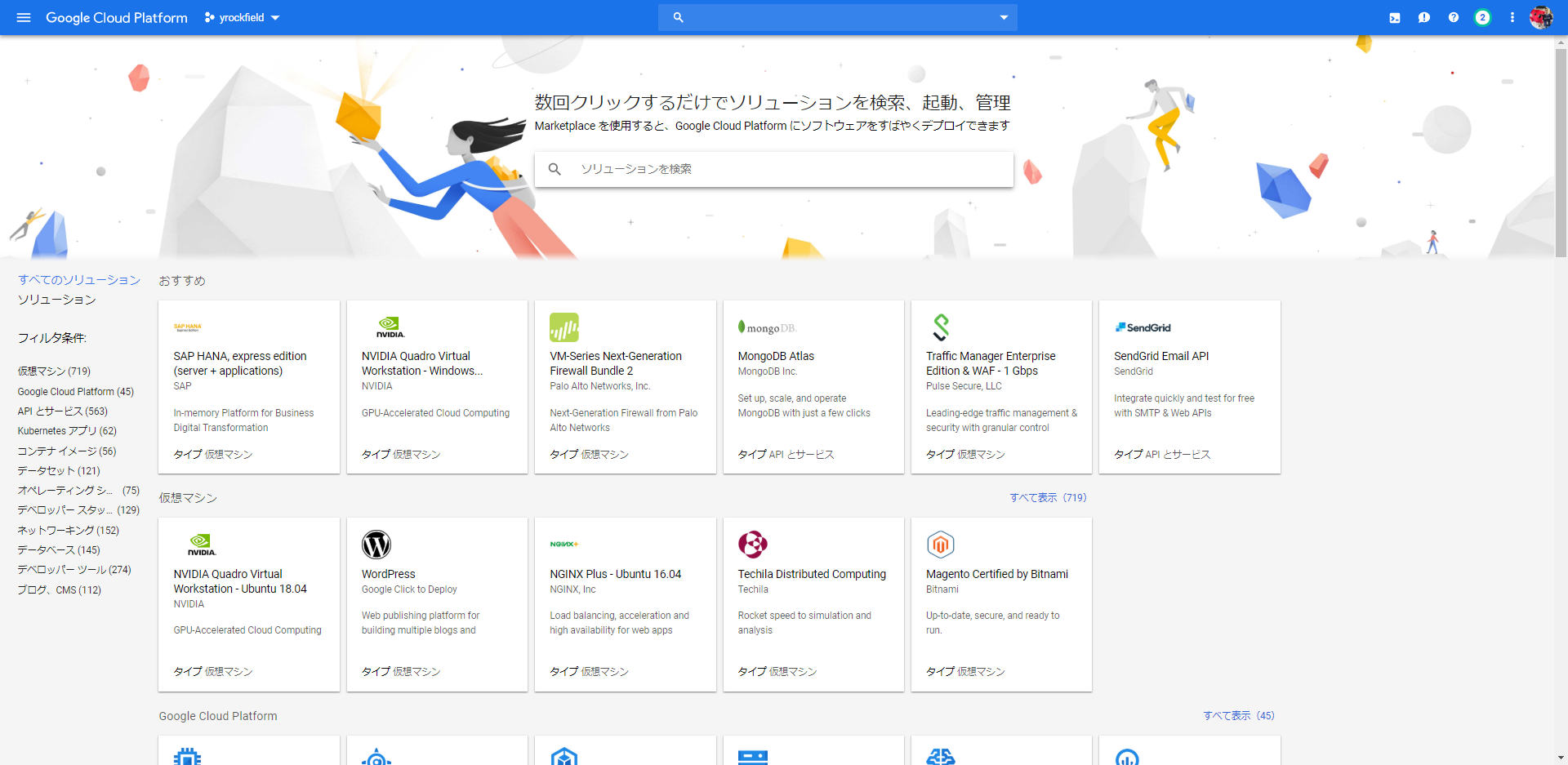This screenshot has width=1568, height=765.
Task: Filter by デベロッパー スタック (129)
Action: 78,510
